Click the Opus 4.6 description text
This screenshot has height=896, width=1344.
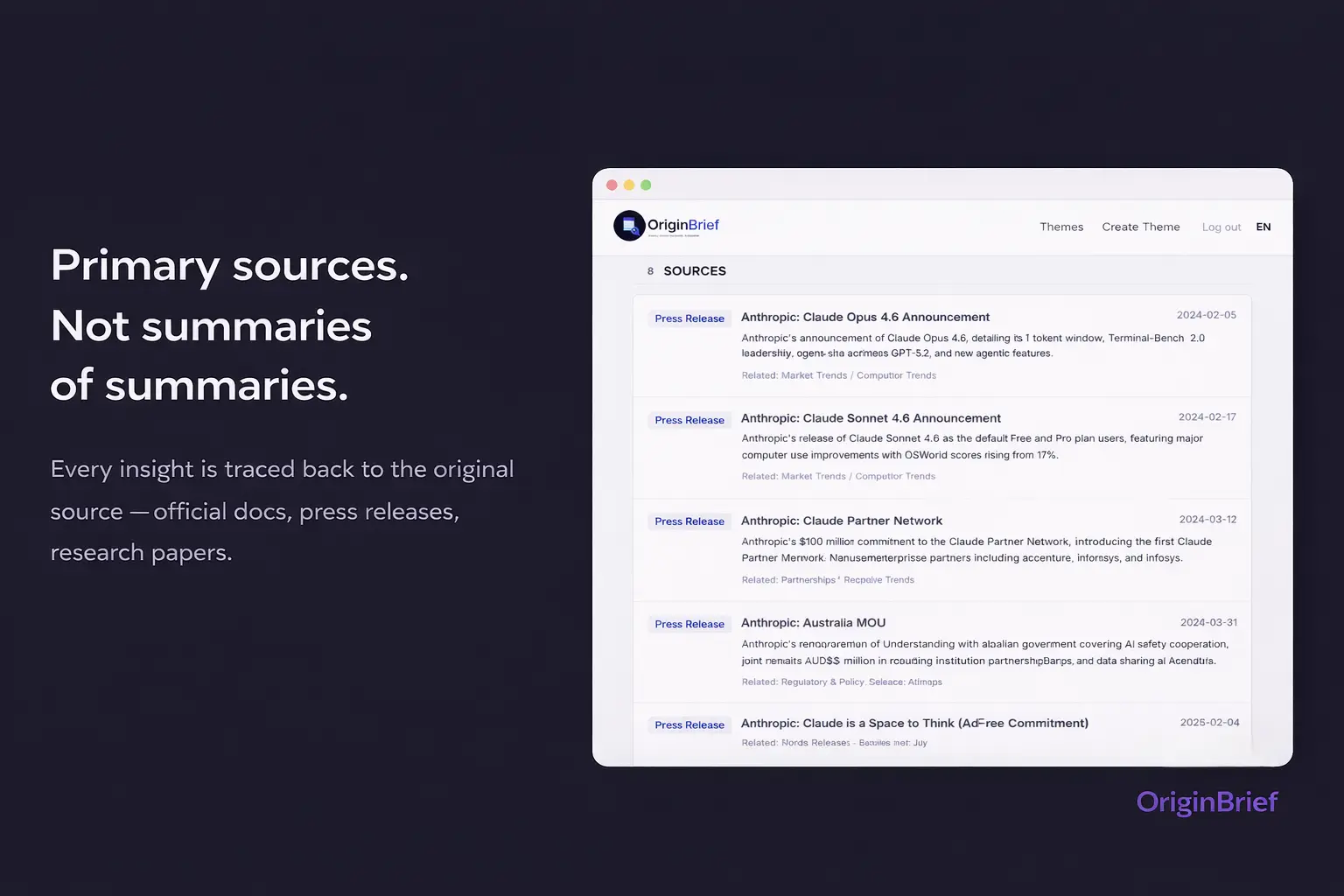coord(973,346)
